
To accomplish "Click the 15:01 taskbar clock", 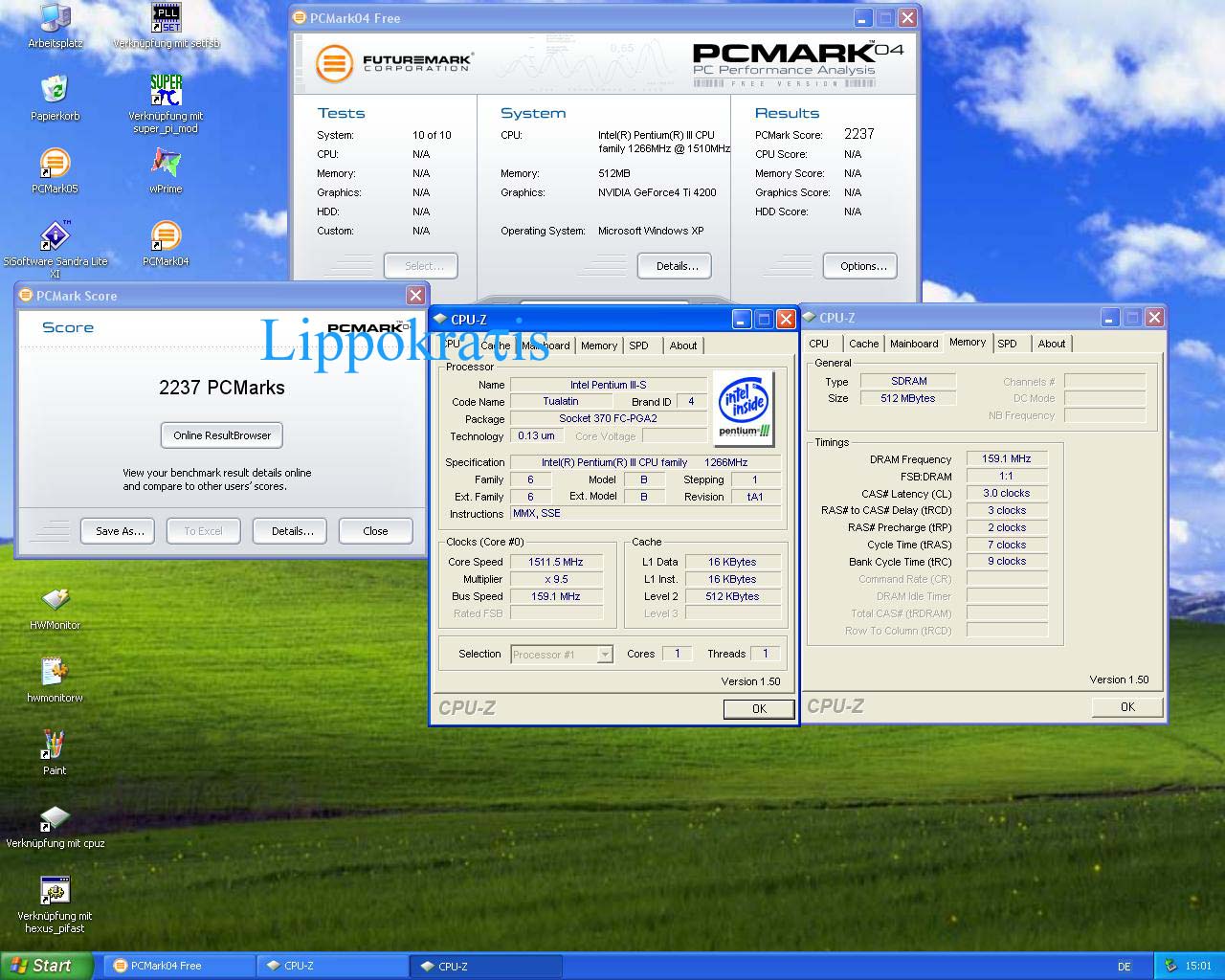I will (x=1197, y=966).
